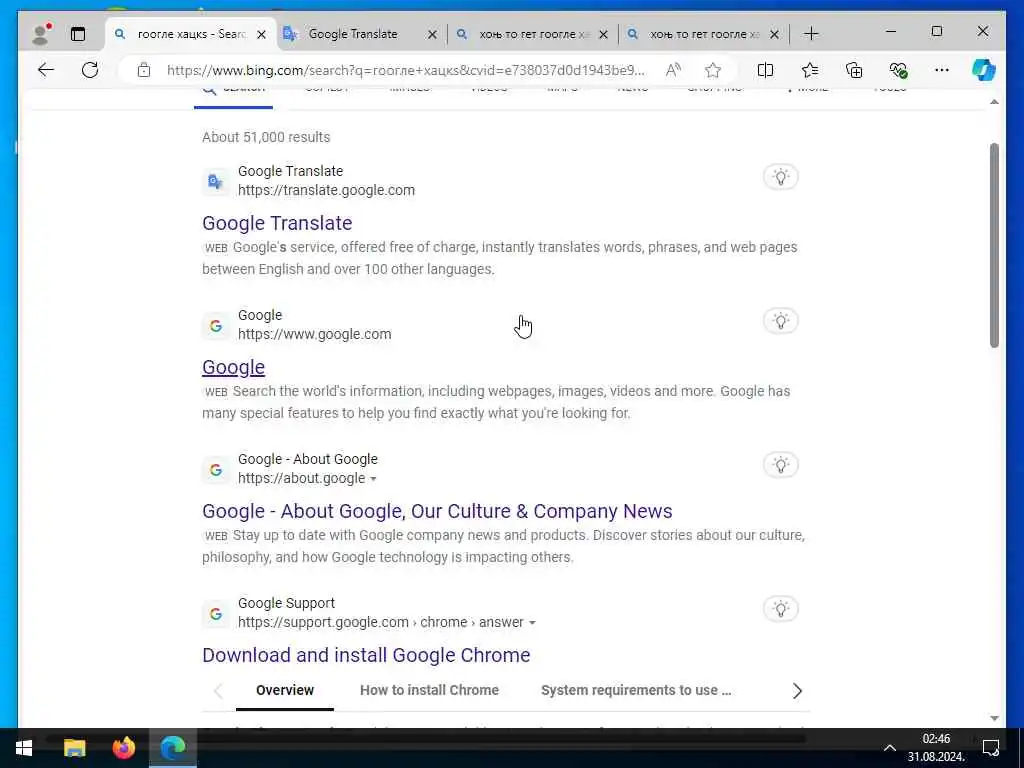Screen dimensions: 1024x768
Task: Click the https://www.google.com URL text
Action: point(314,334)
